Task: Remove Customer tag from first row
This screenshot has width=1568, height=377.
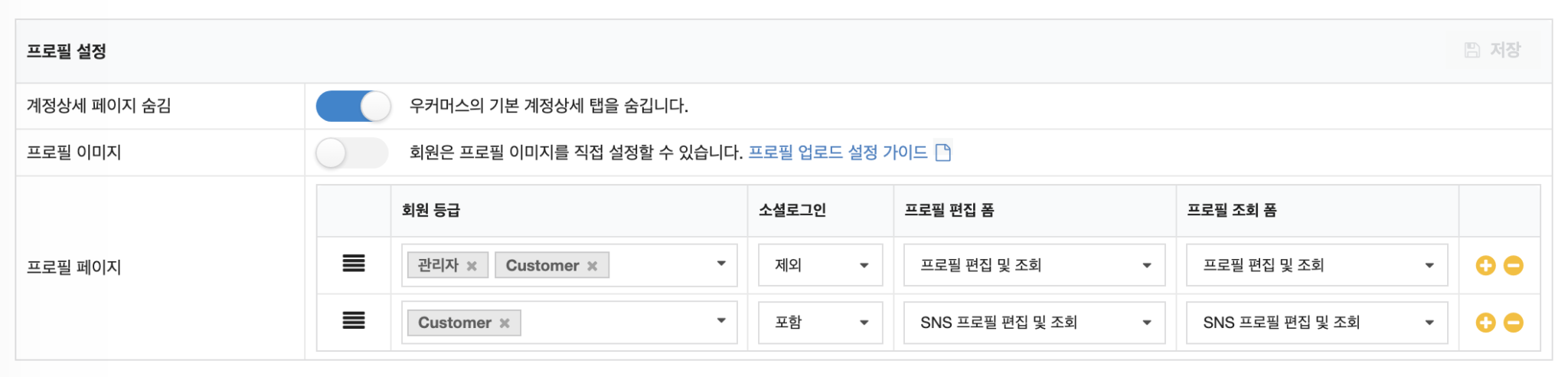Action: click(592, 266)
